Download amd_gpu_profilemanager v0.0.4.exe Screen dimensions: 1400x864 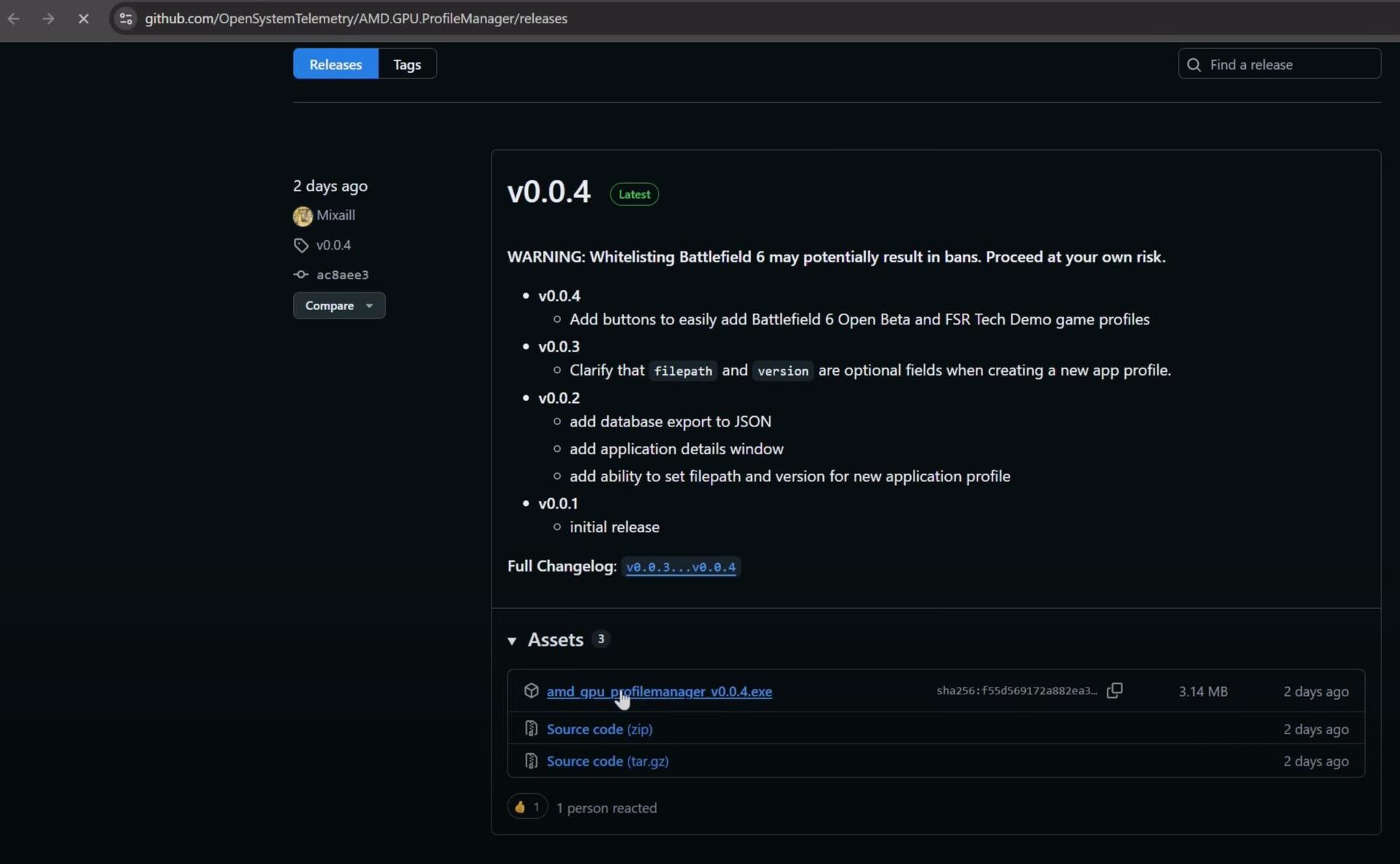660,691
